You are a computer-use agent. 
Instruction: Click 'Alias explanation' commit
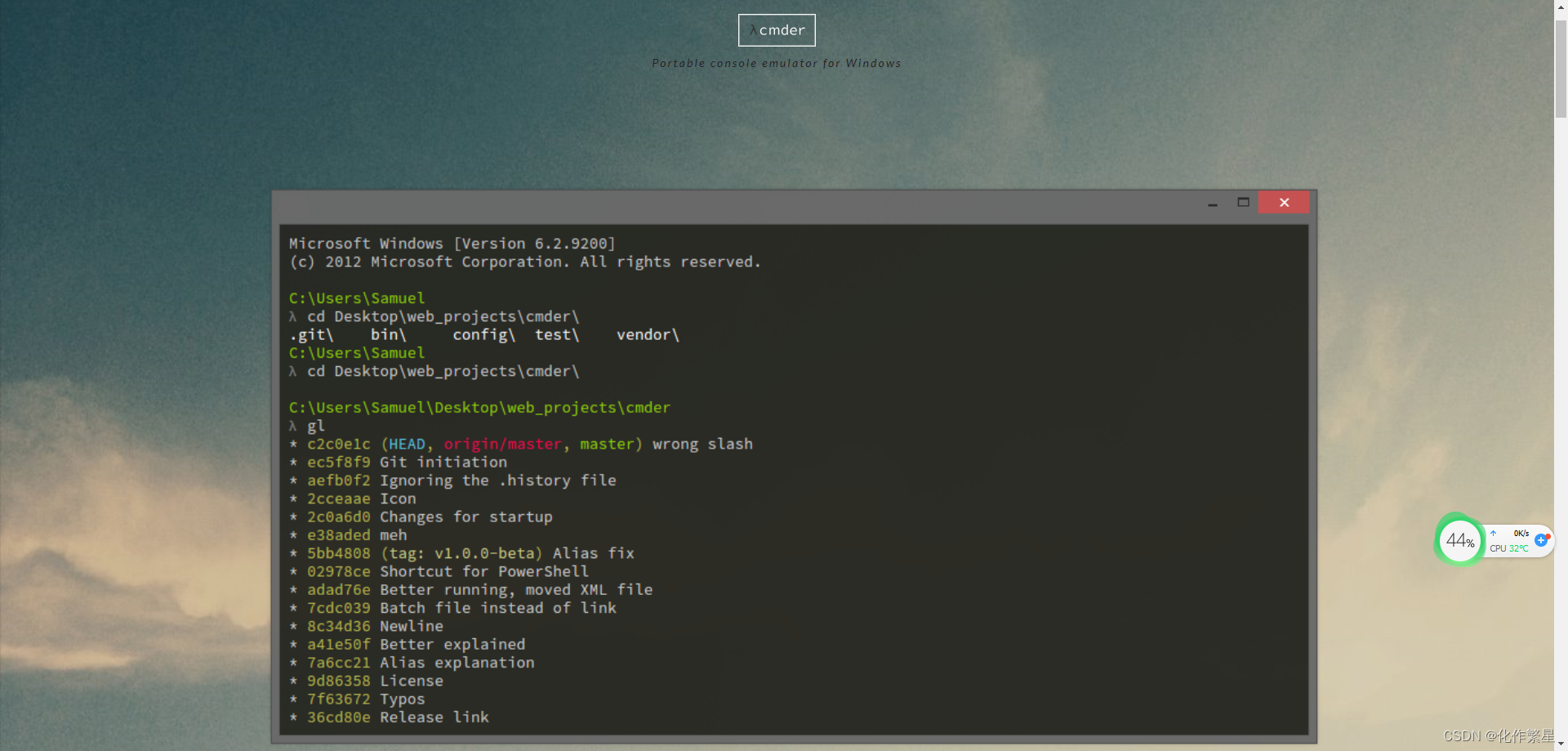pyautogui.click(x=457, y=663)
